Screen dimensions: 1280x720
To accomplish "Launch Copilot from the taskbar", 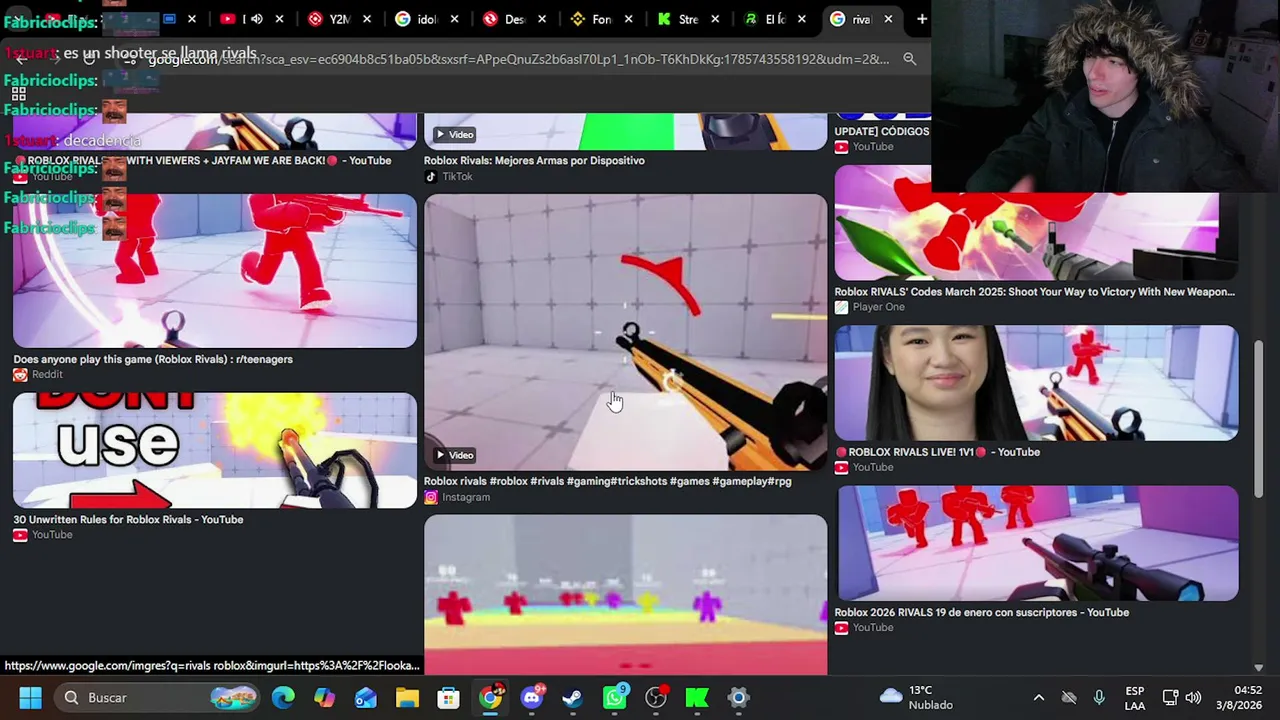I will click(x=324, y=697).
